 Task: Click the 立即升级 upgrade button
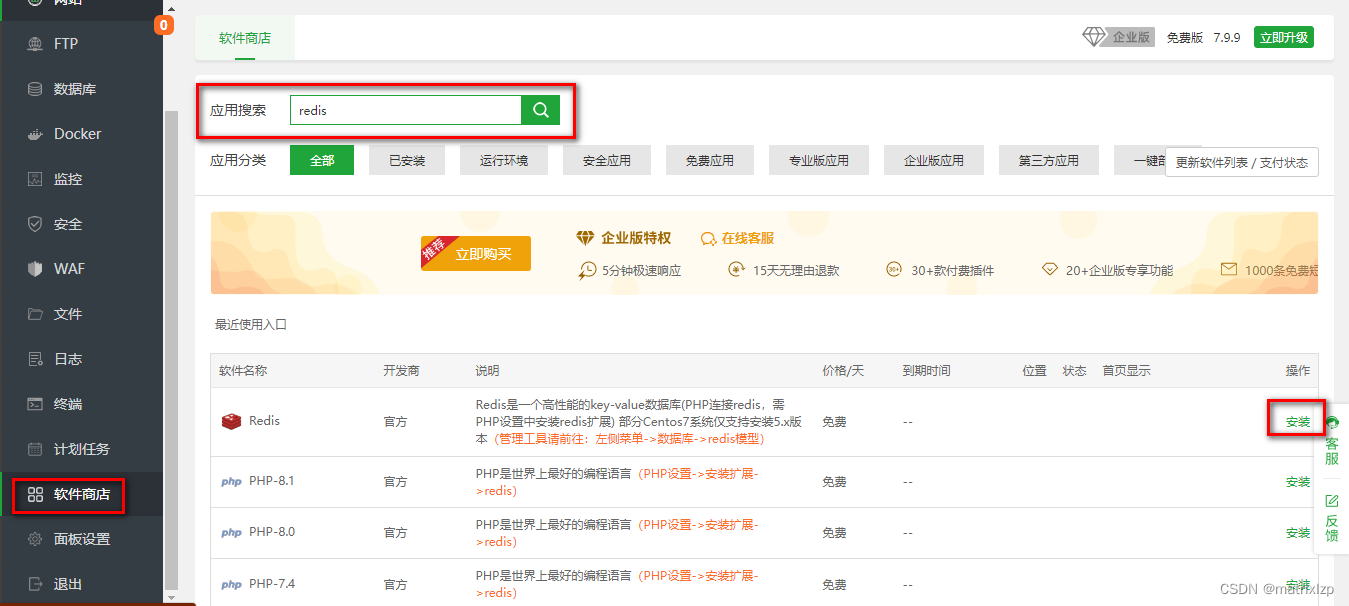[1284, 37]
